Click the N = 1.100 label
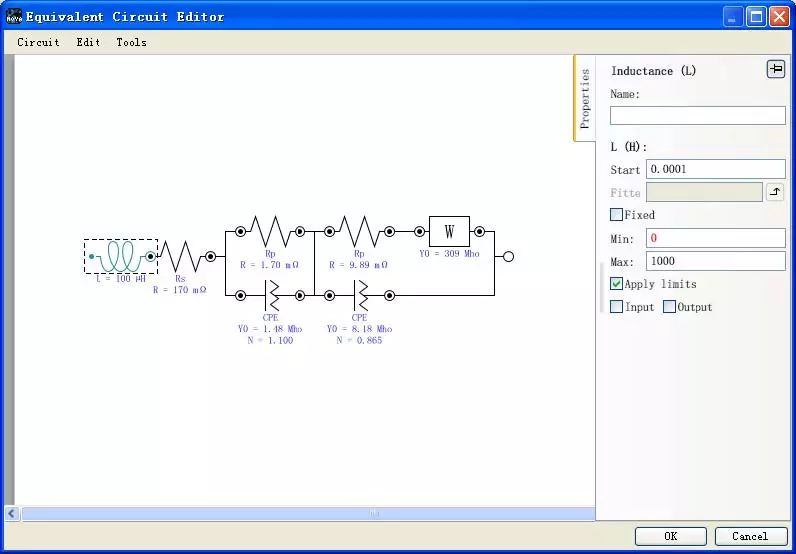Viewport: 796px width, 554px height. pyautogui.click(x=270, y=340)
